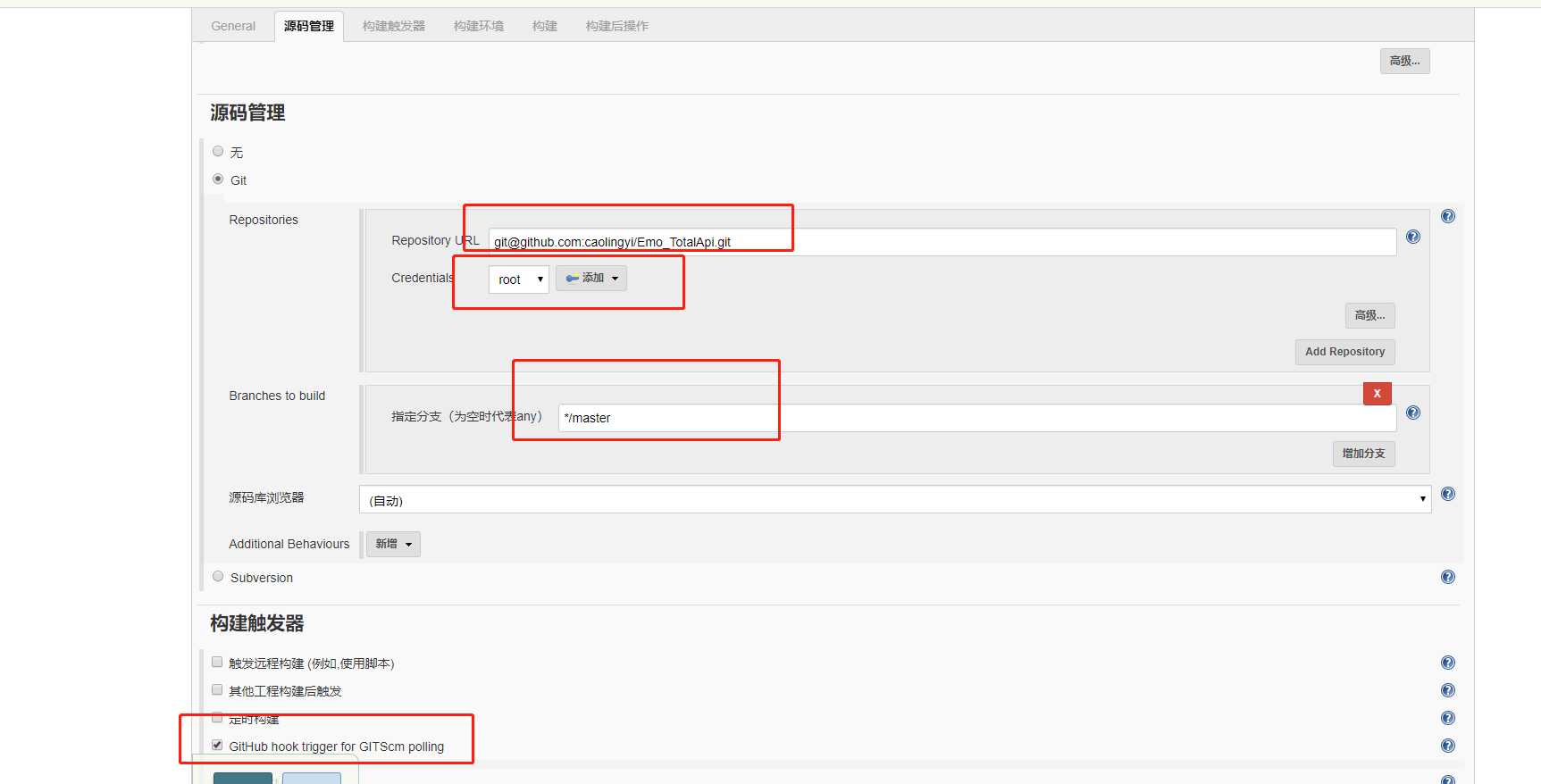Click the Additional Behaviours label

(x=289, y=544)
